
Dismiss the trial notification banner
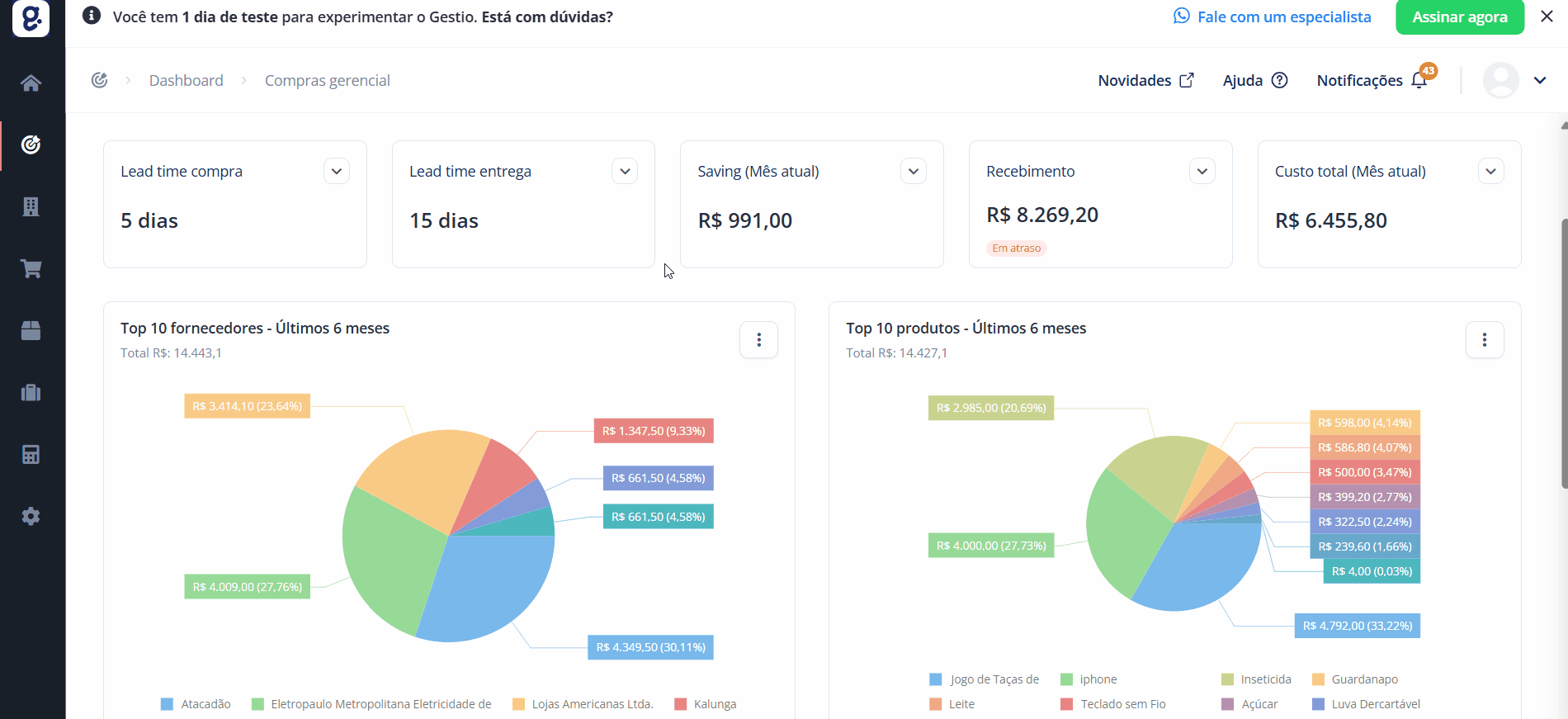point(1547,17)
